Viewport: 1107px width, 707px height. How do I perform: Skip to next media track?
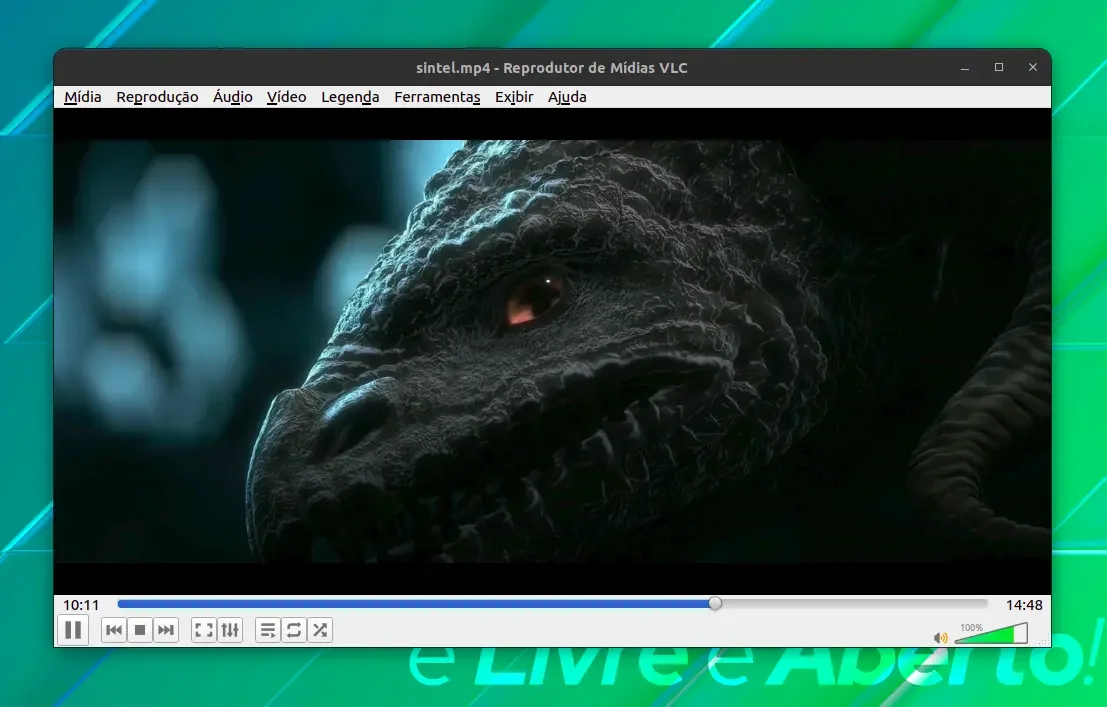click(166, 630)
